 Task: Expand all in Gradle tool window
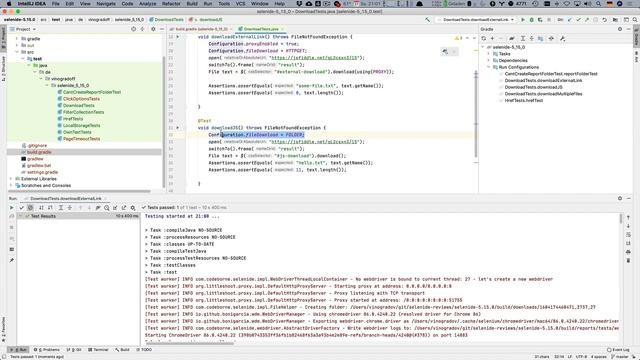coord(522,38)
